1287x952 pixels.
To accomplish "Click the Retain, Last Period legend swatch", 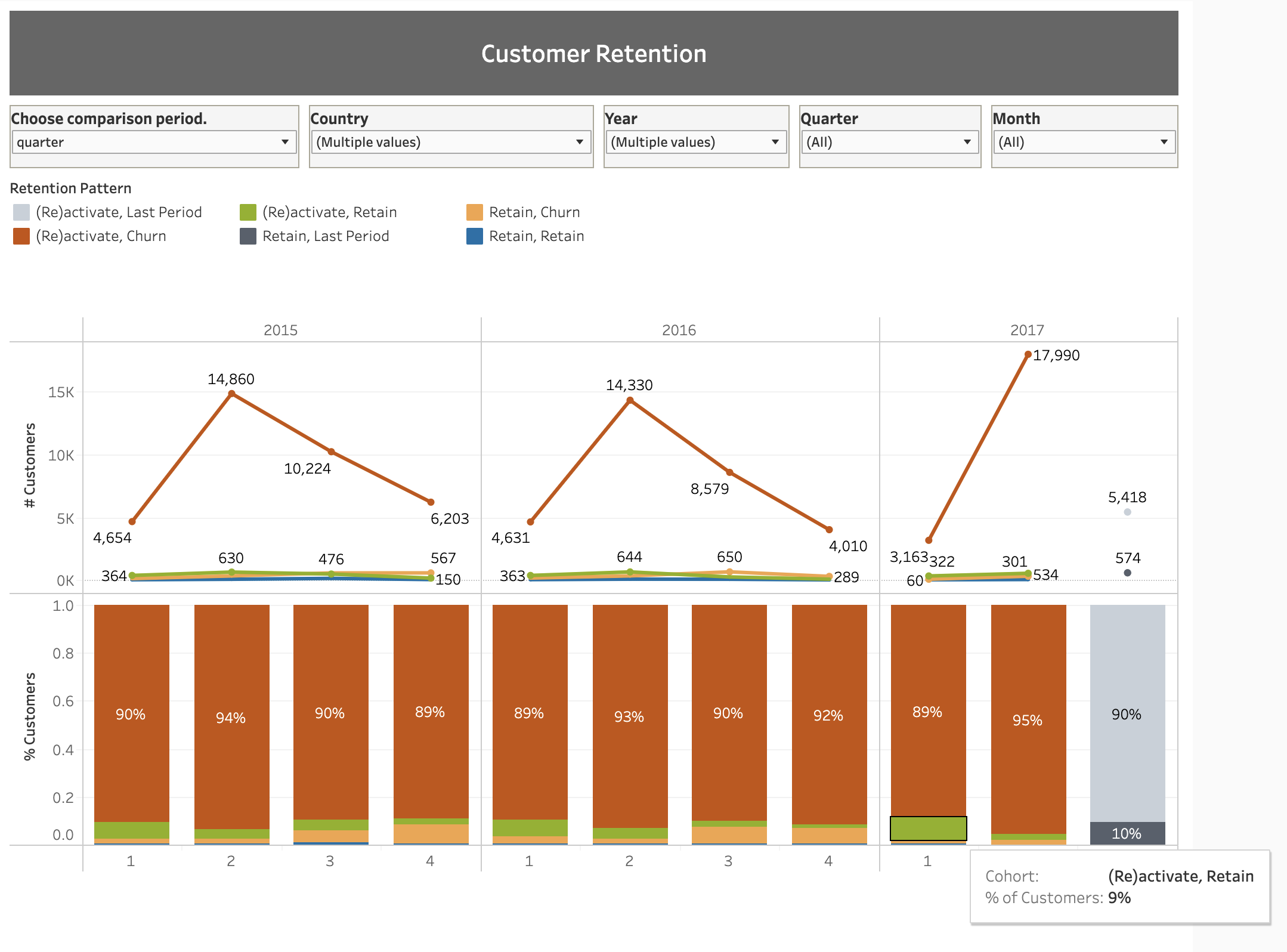I will (248, 236).
